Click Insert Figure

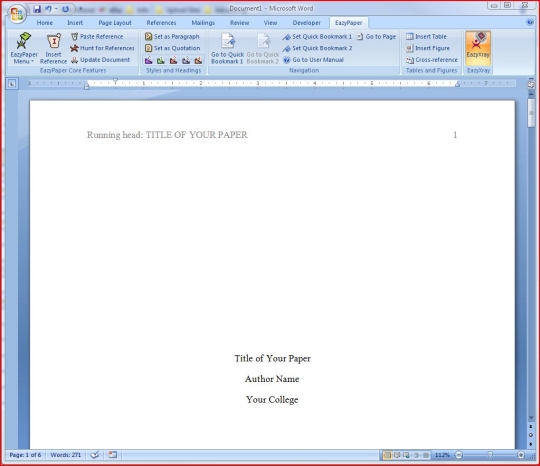[428, 48]
